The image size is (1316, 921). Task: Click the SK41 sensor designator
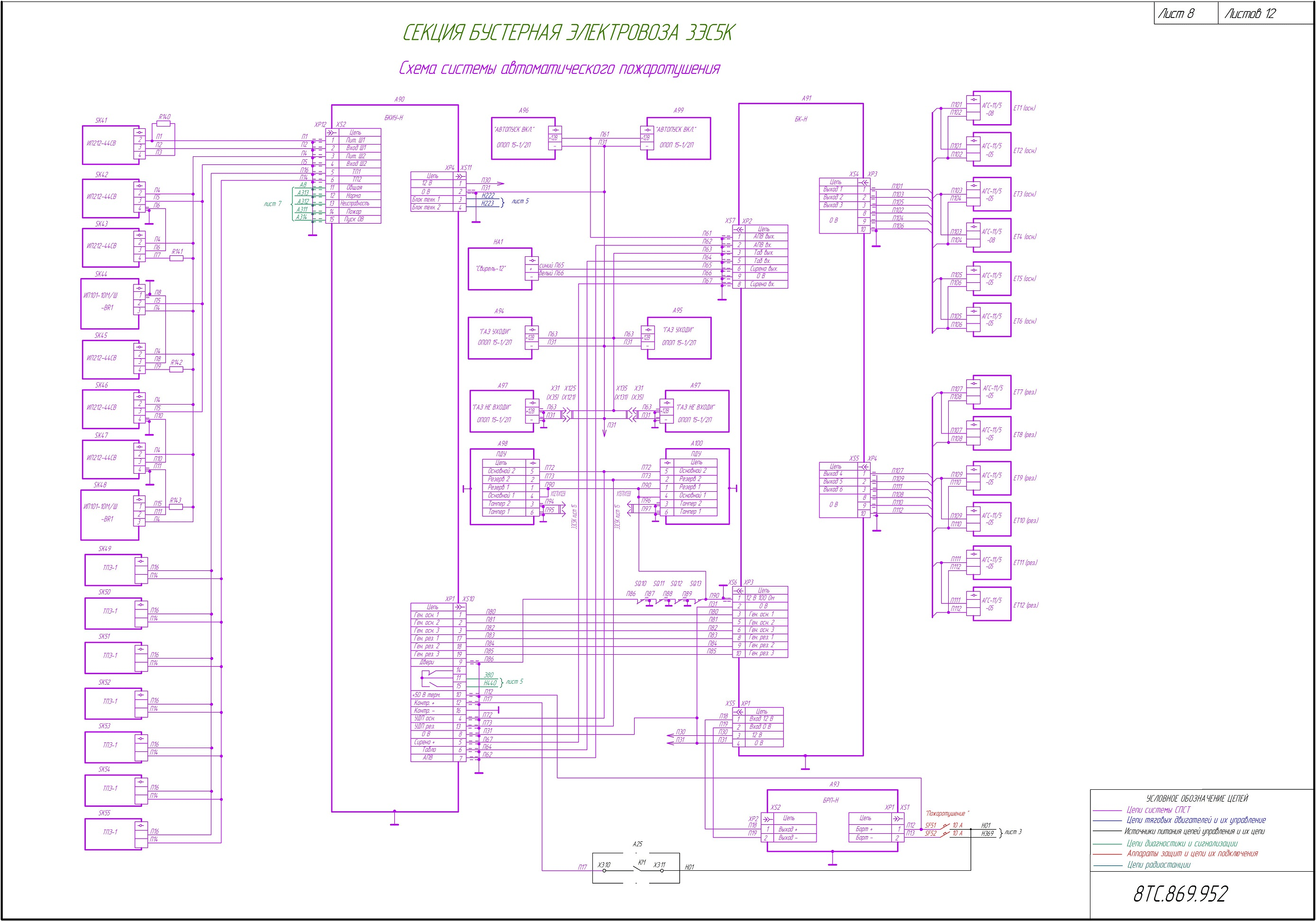pos(101,120)
